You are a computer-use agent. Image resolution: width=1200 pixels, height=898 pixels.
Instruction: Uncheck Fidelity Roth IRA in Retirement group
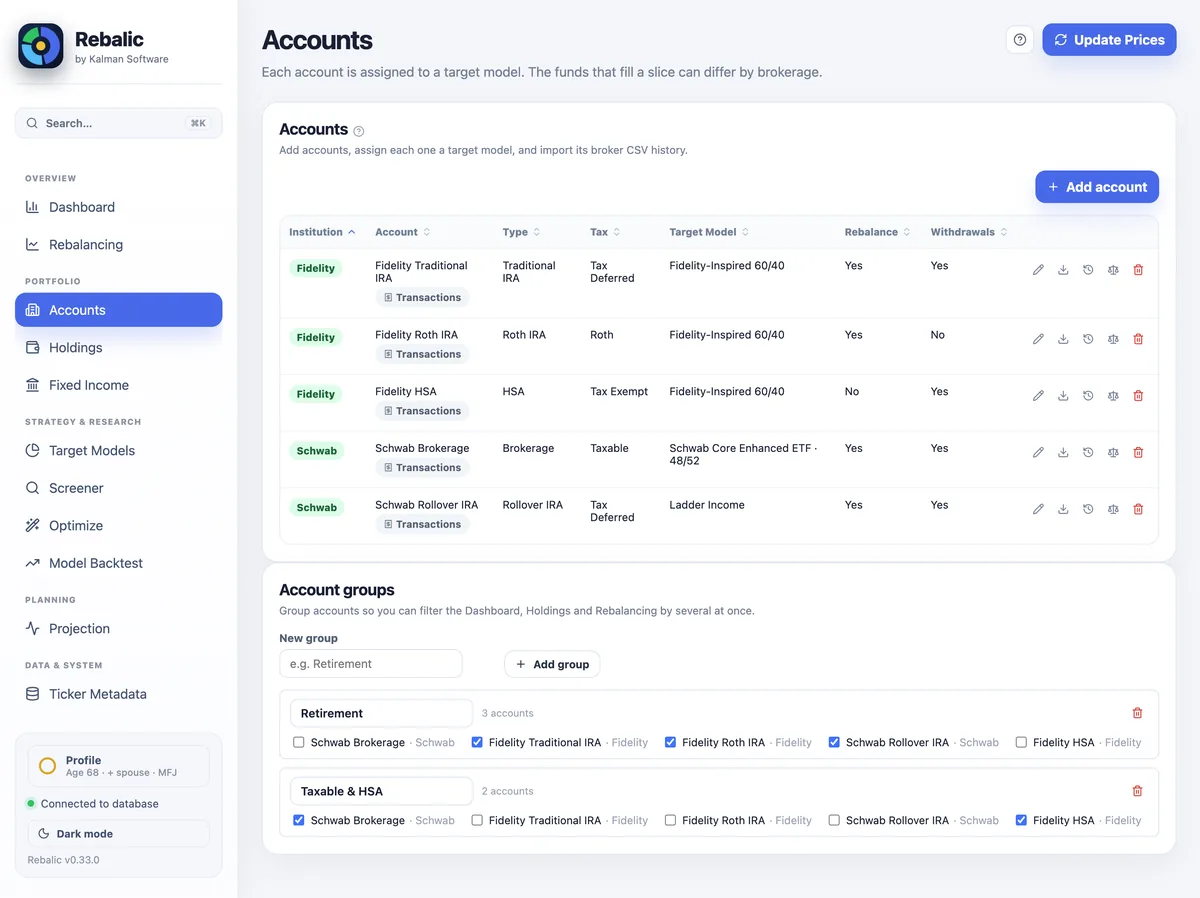tap(671, 742)
